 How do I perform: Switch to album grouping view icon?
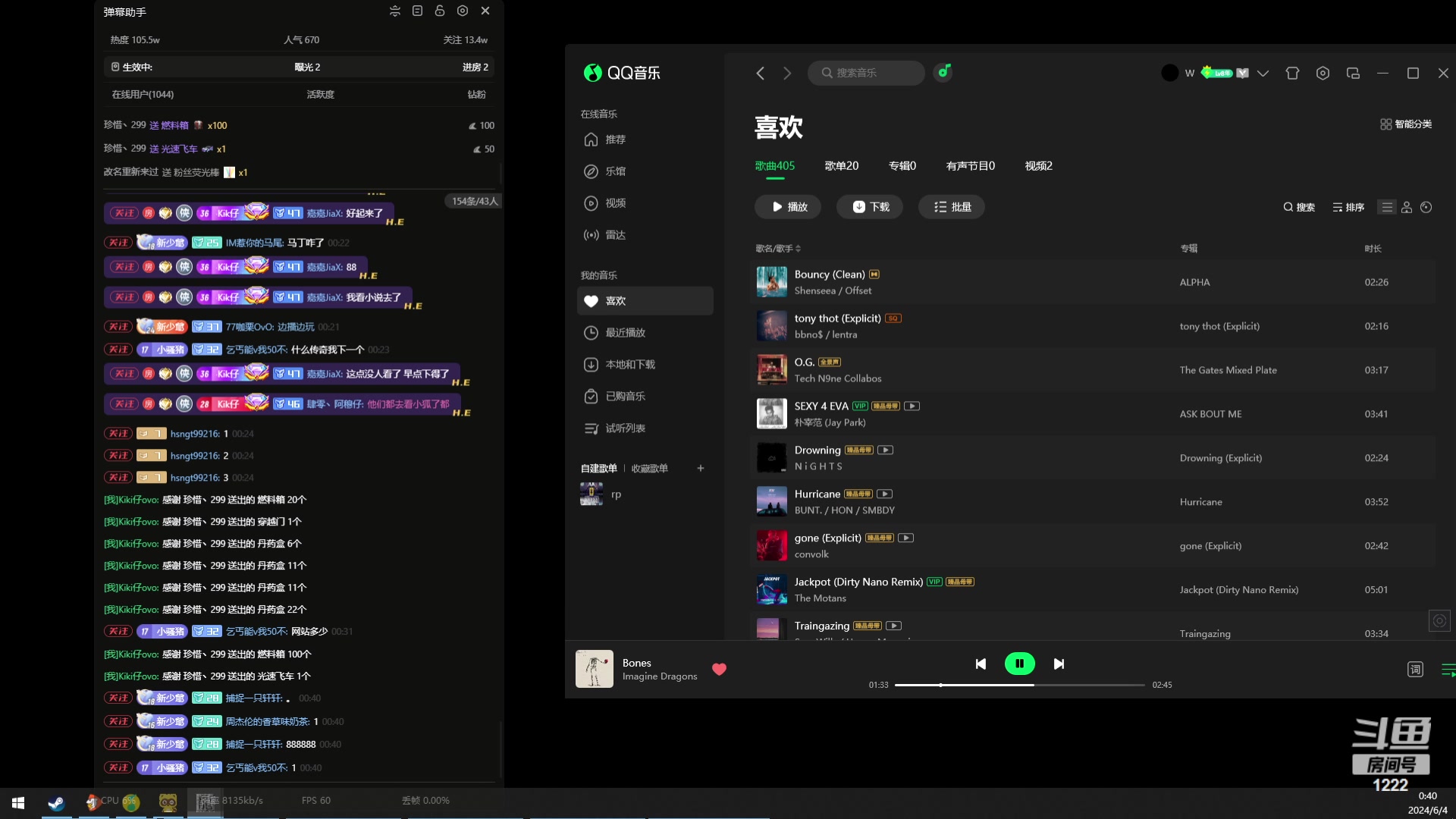[1426, 208]
